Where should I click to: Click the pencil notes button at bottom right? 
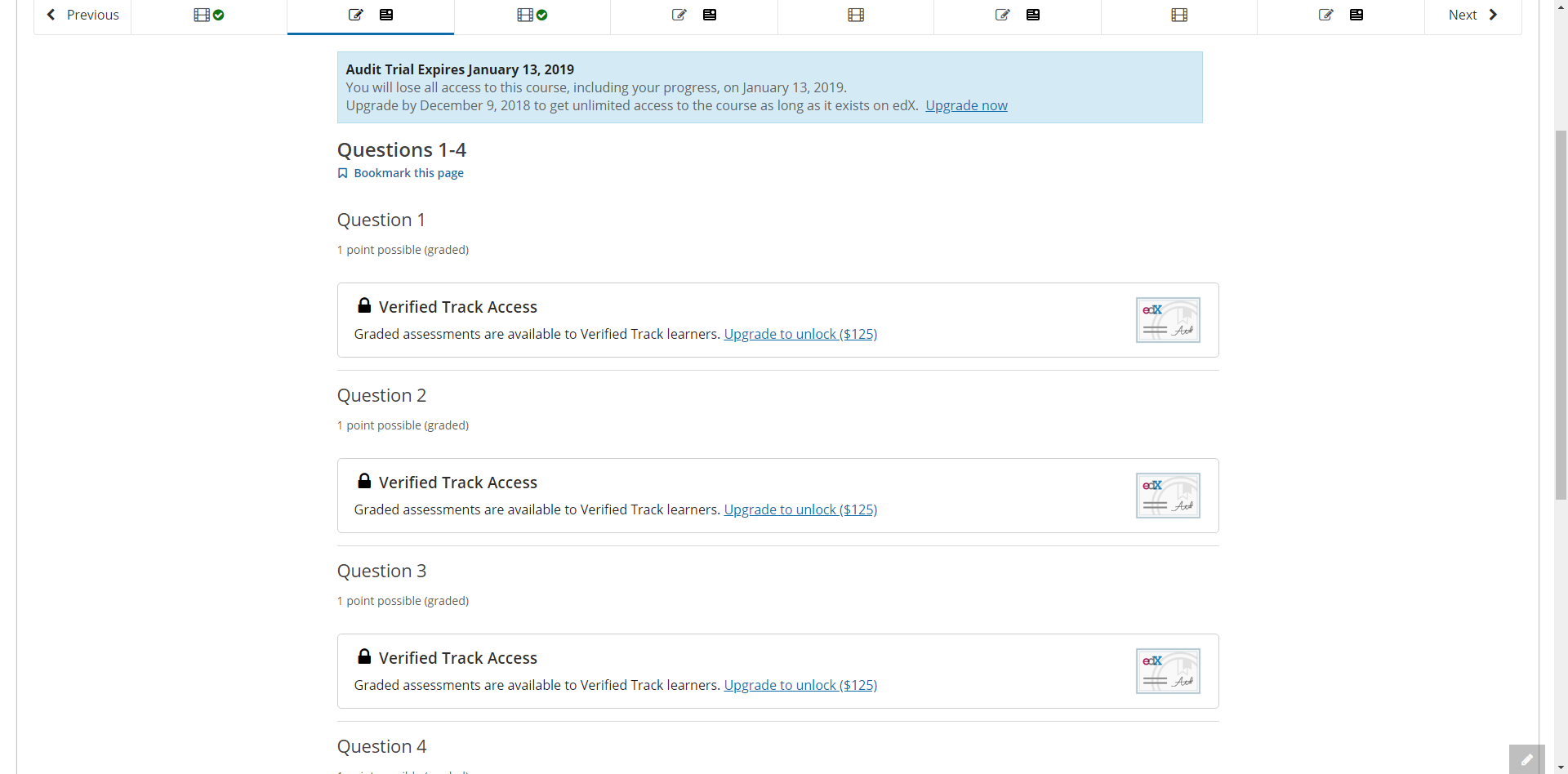pos(1526,759)
